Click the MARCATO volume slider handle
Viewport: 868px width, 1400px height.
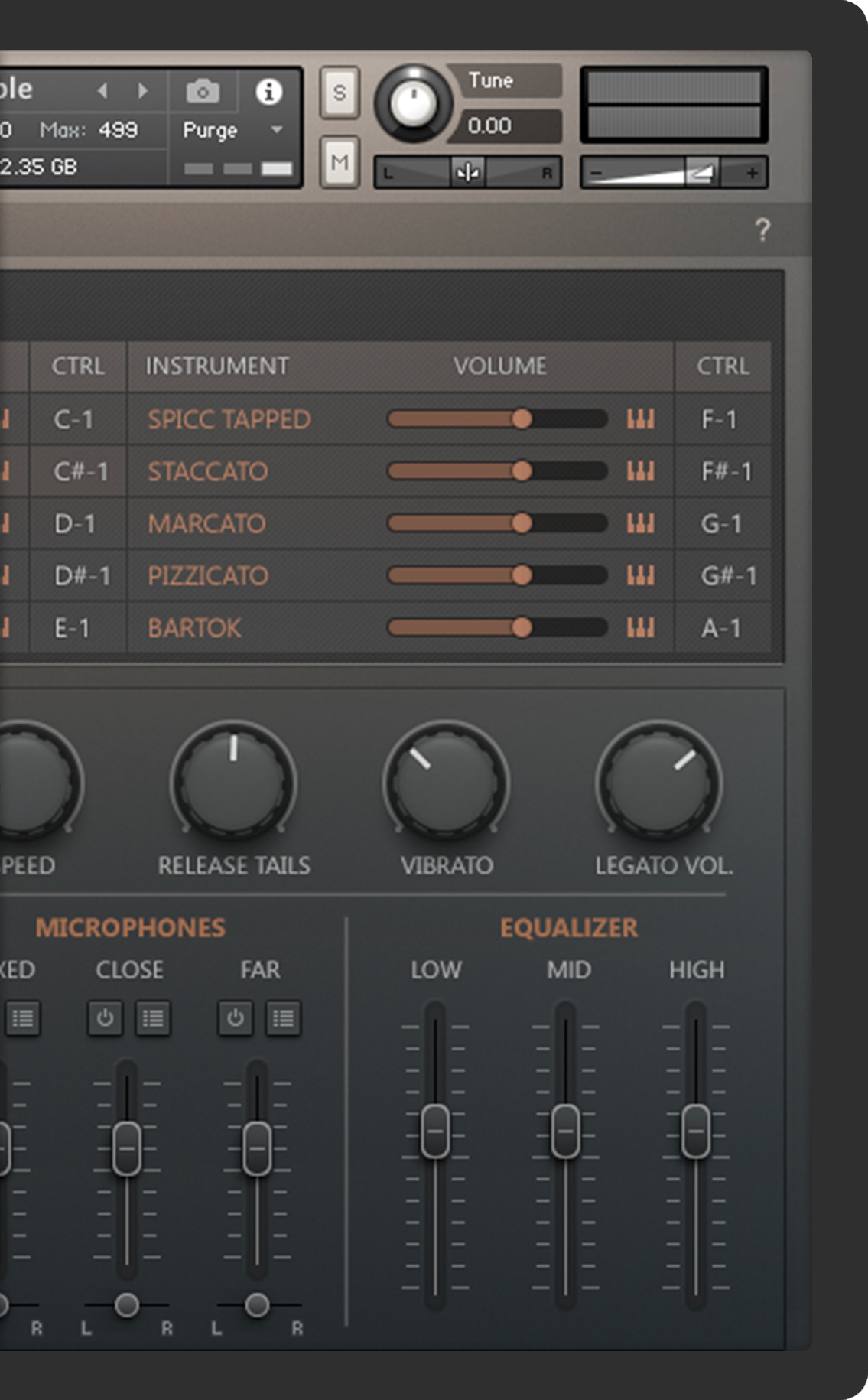(522, 523)
